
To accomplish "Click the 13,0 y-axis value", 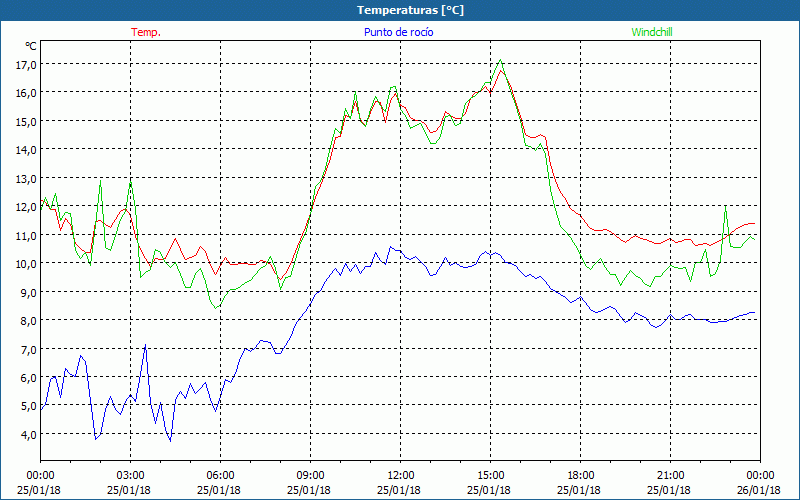I will click(x=27, y=179).
